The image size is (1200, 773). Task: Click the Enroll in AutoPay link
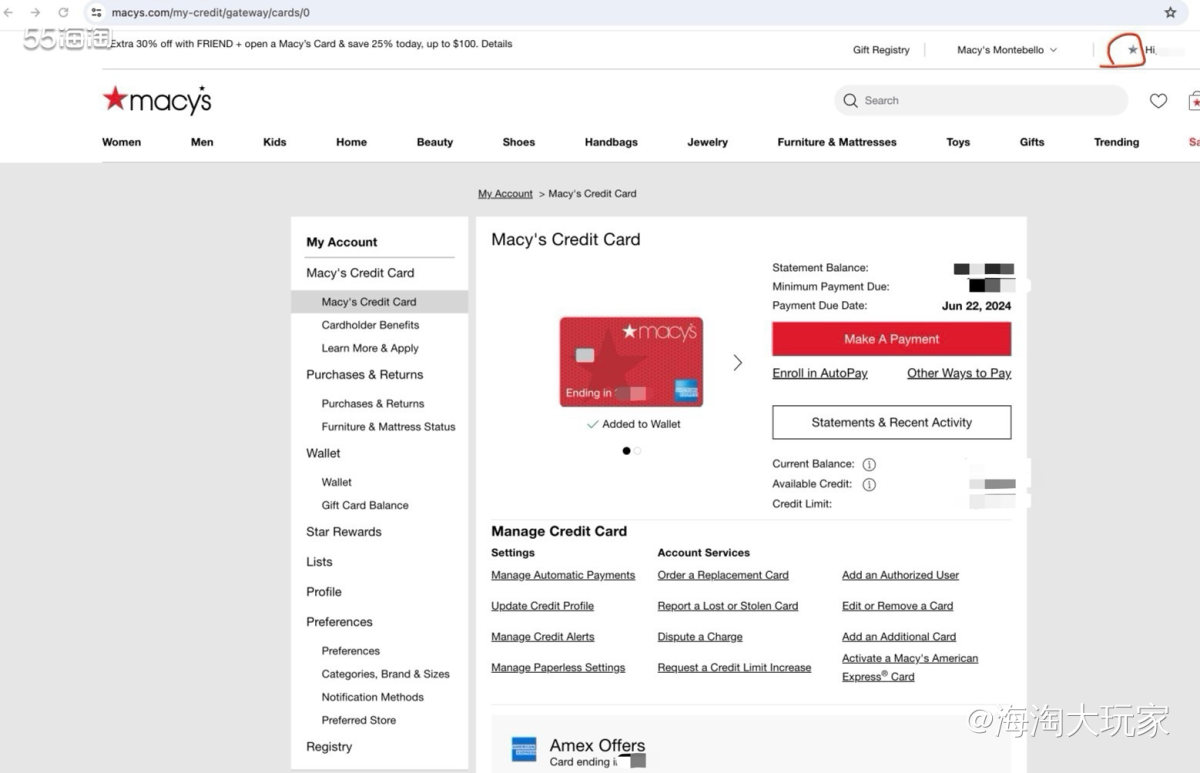(x=820, y=373)
